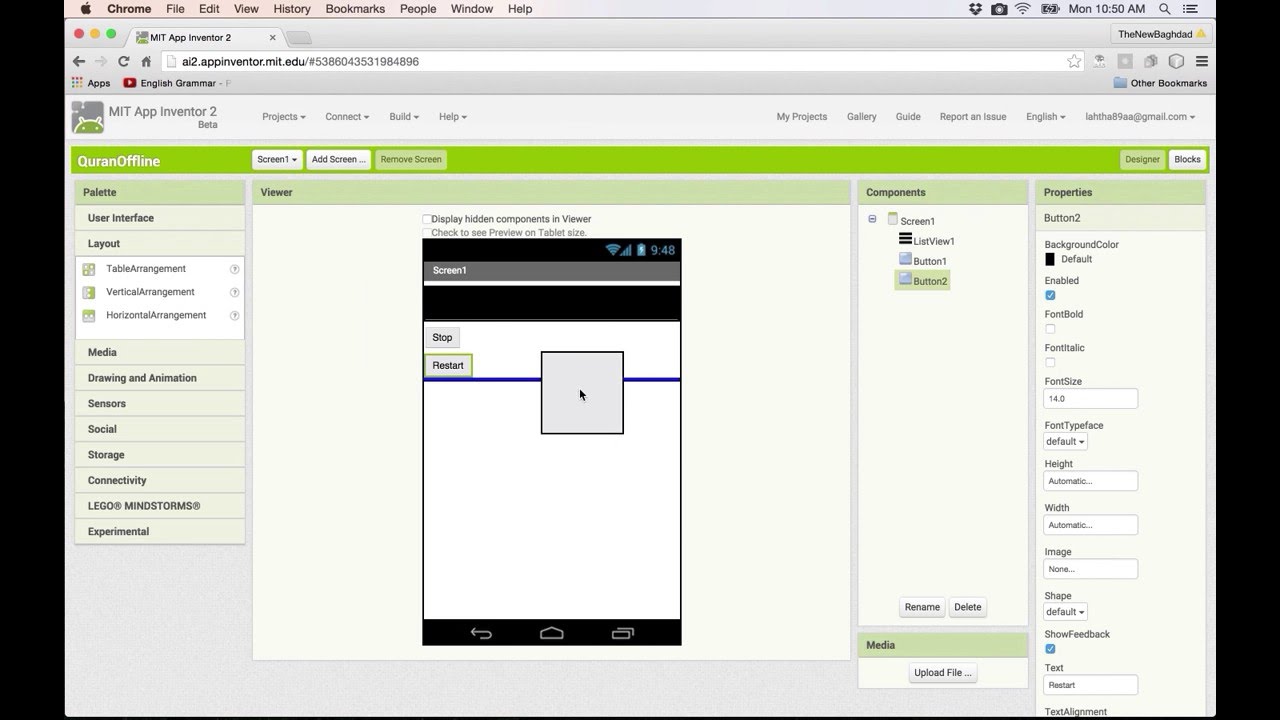This screenshot has height=720, width=1280.
Task: Click the Text property field containing Restart
Action: coord(1091,685)
